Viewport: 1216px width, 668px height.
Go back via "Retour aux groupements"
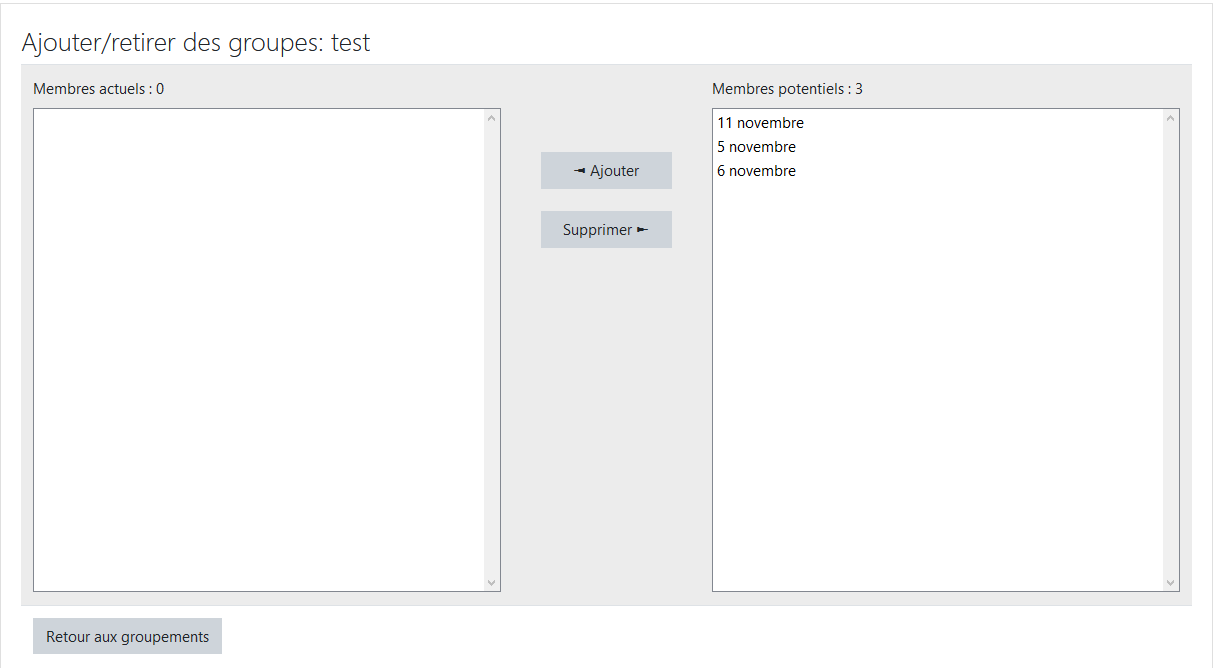click(x=127, y=637)
